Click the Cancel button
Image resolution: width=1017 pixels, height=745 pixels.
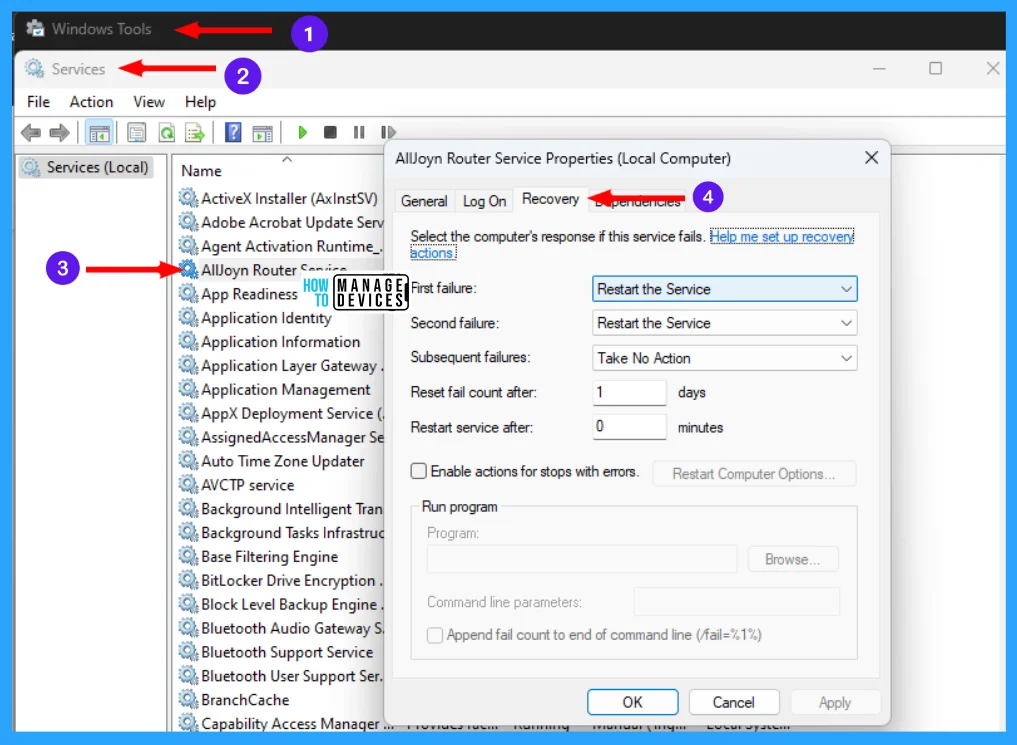(x=734, y=702)
